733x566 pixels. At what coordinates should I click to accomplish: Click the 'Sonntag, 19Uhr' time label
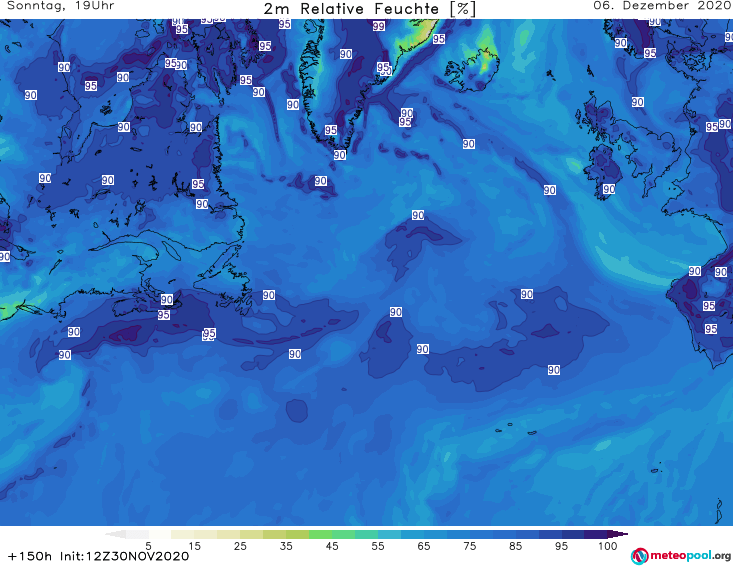pos(60,6)
